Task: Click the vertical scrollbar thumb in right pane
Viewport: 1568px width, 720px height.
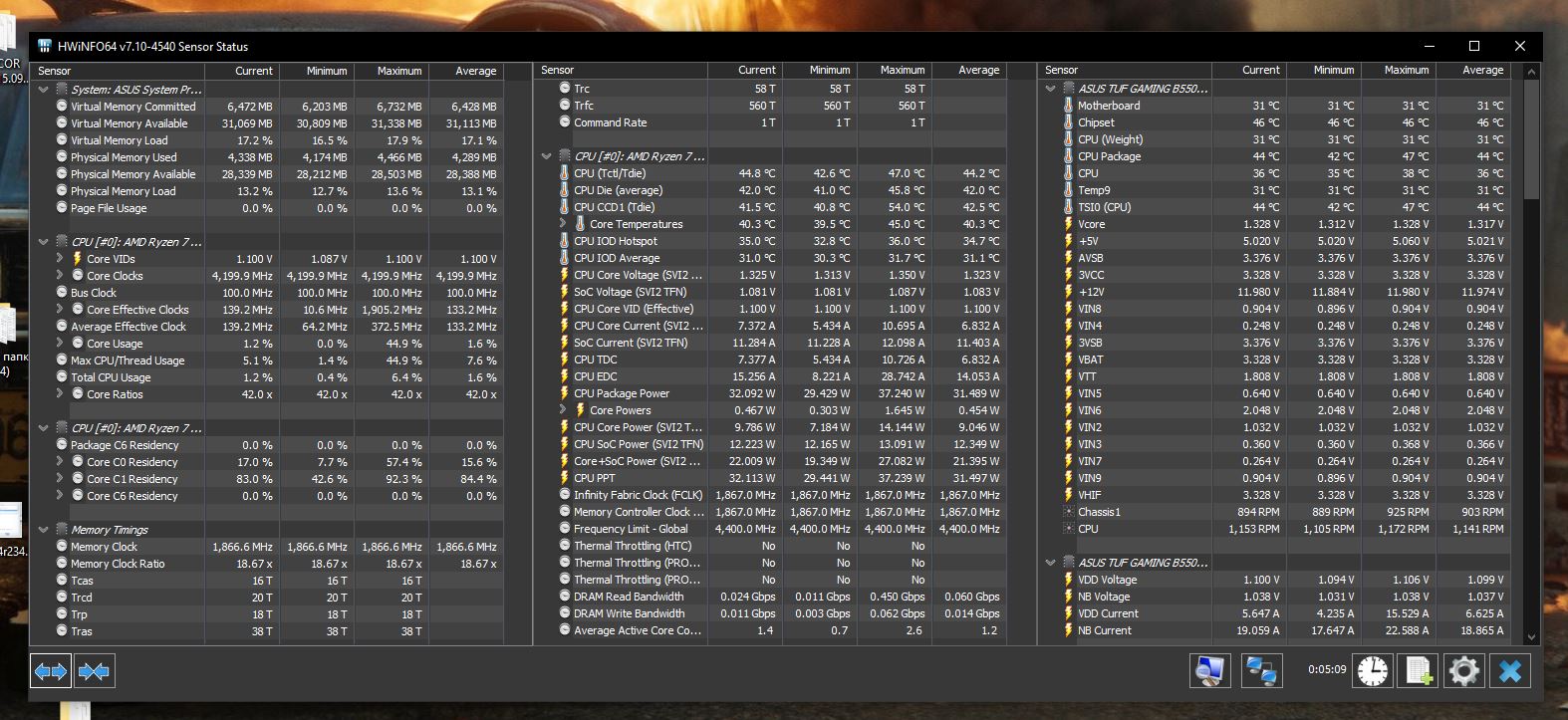Action: tap(1532, 137)
